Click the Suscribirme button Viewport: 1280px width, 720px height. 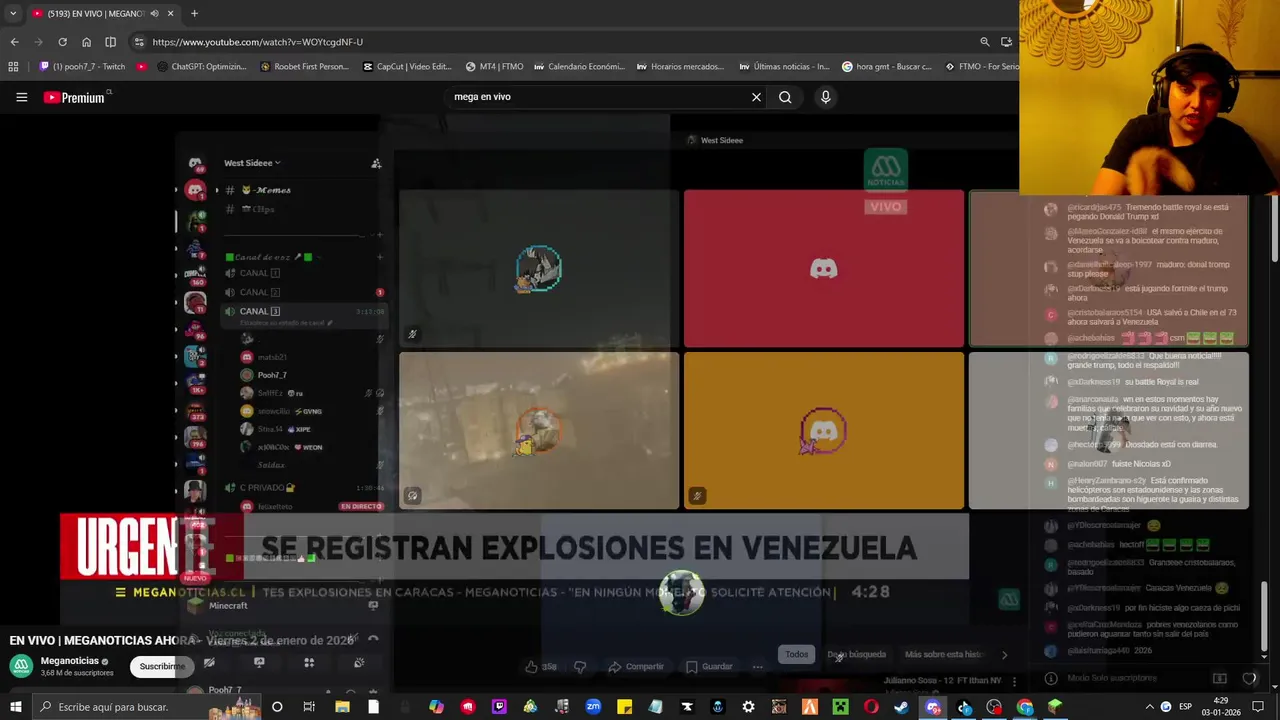161,666
